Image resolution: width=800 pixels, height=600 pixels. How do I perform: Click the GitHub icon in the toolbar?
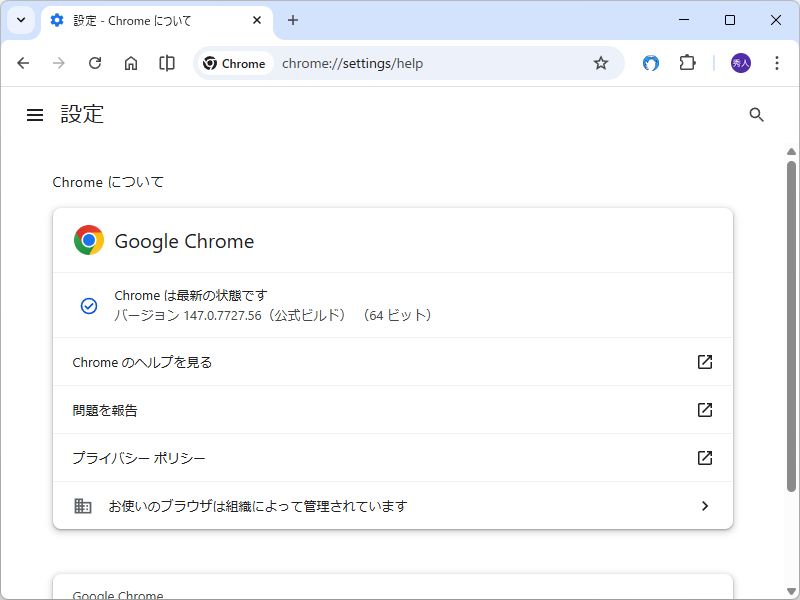pyautogui.click(x=650, y=63)
